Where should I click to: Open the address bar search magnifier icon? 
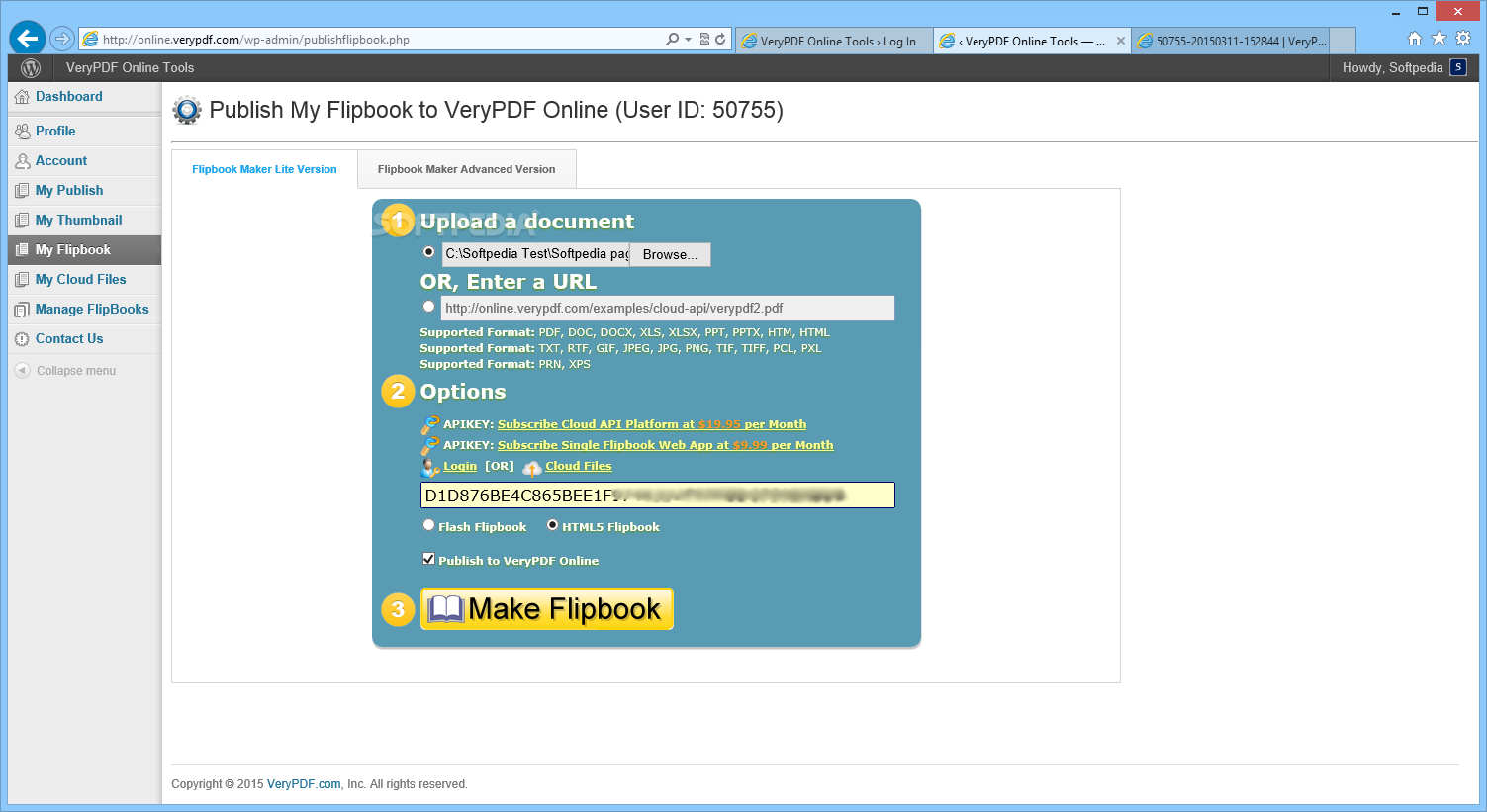pos(673,40)
